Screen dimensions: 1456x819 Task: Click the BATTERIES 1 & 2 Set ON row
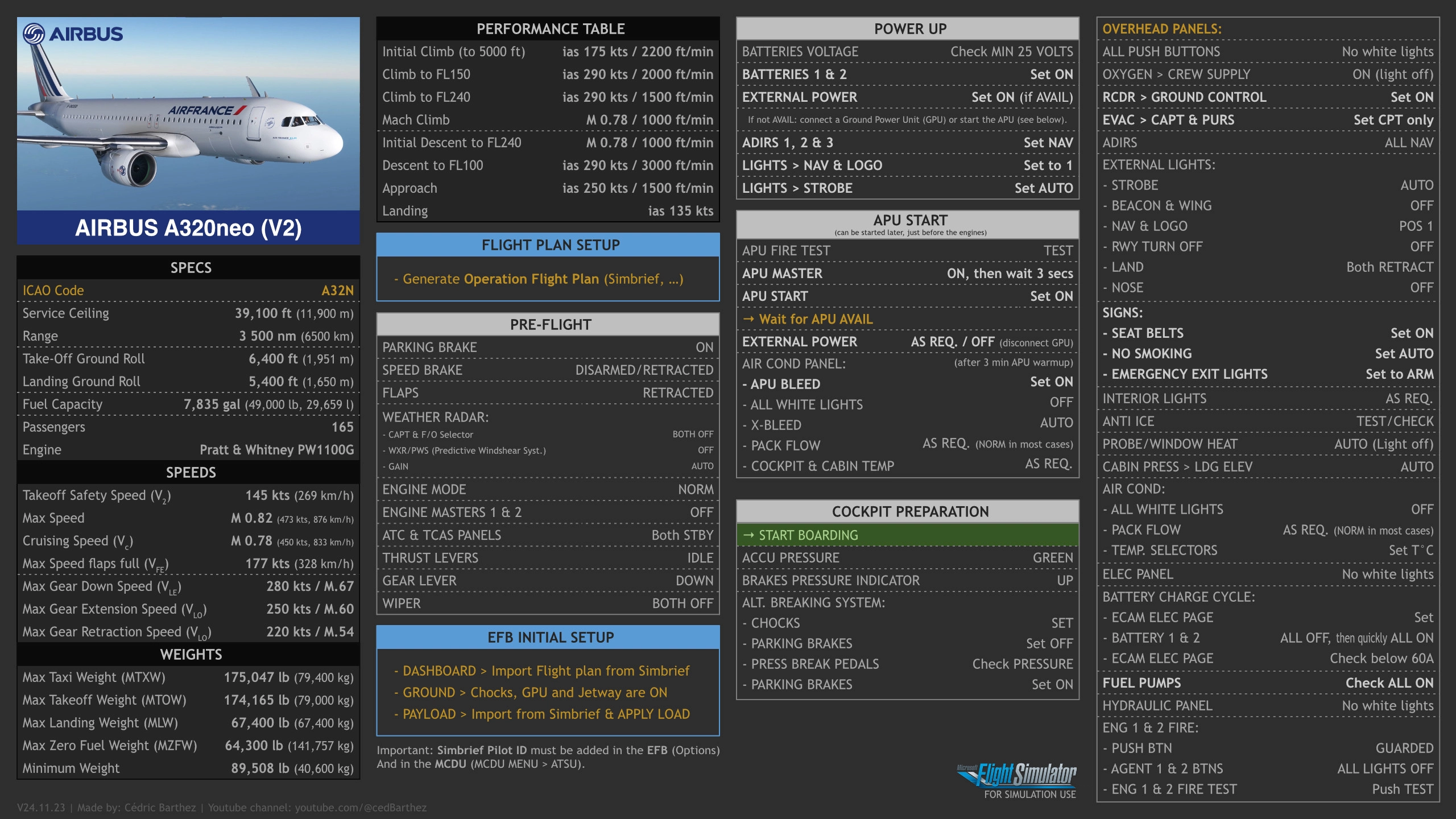[x=908, y=74]
